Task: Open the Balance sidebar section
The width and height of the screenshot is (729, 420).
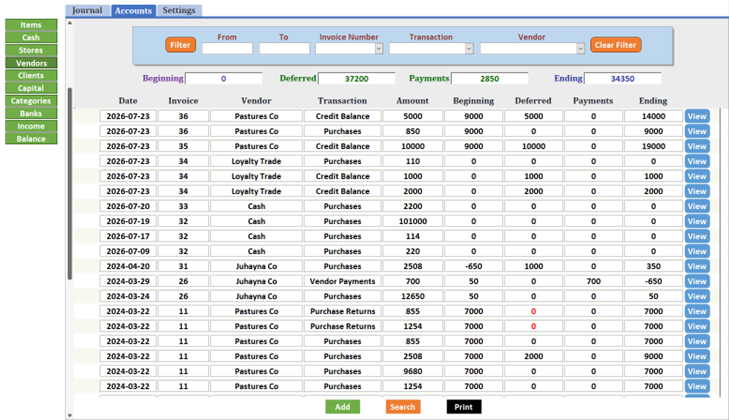Action: coord(31,139)
